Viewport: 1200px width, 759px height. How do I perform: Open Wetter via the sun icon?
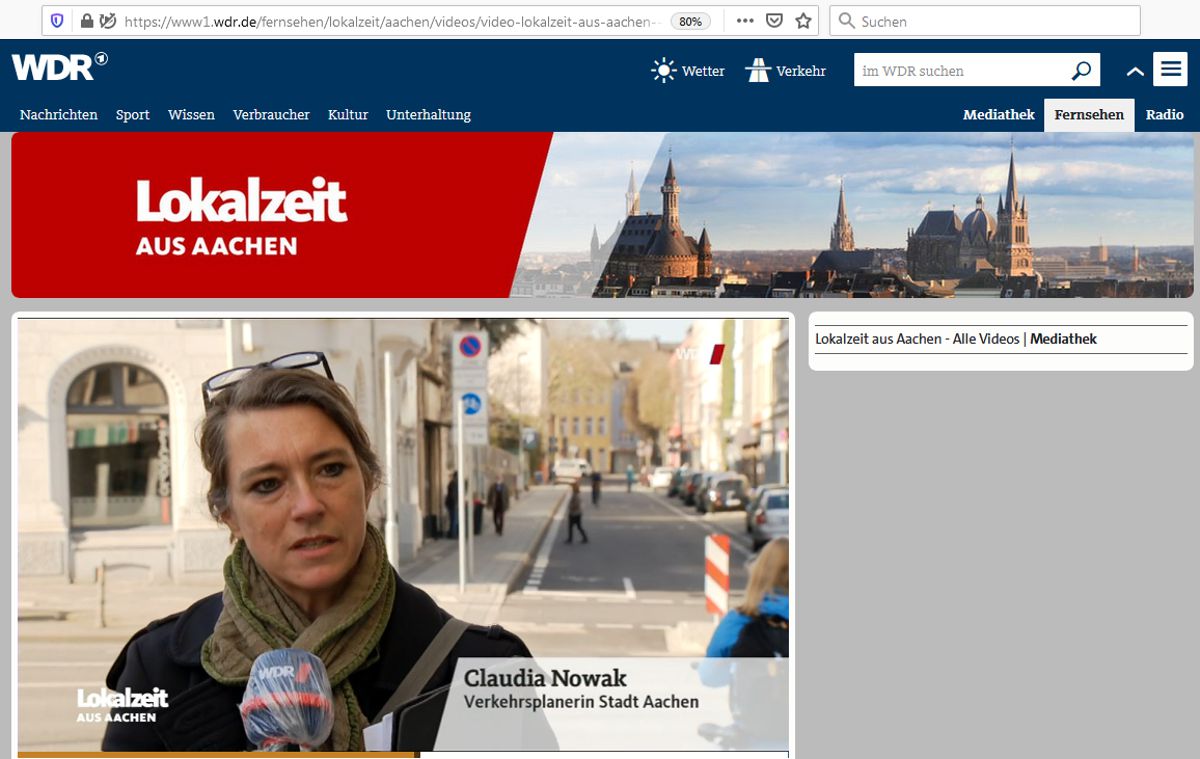tap(664, 71)
